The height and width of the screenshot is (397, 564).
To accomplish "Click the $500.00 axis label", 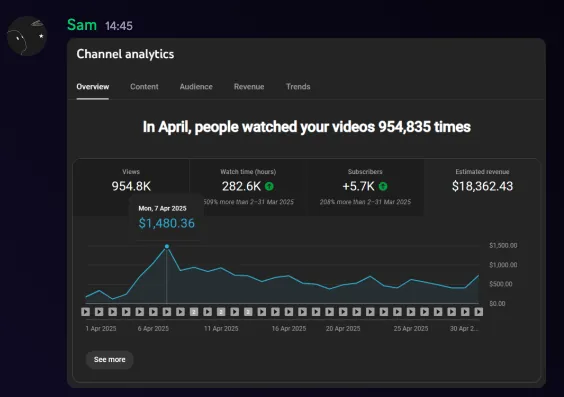I will pyautogui.click(x=501, y=284).
